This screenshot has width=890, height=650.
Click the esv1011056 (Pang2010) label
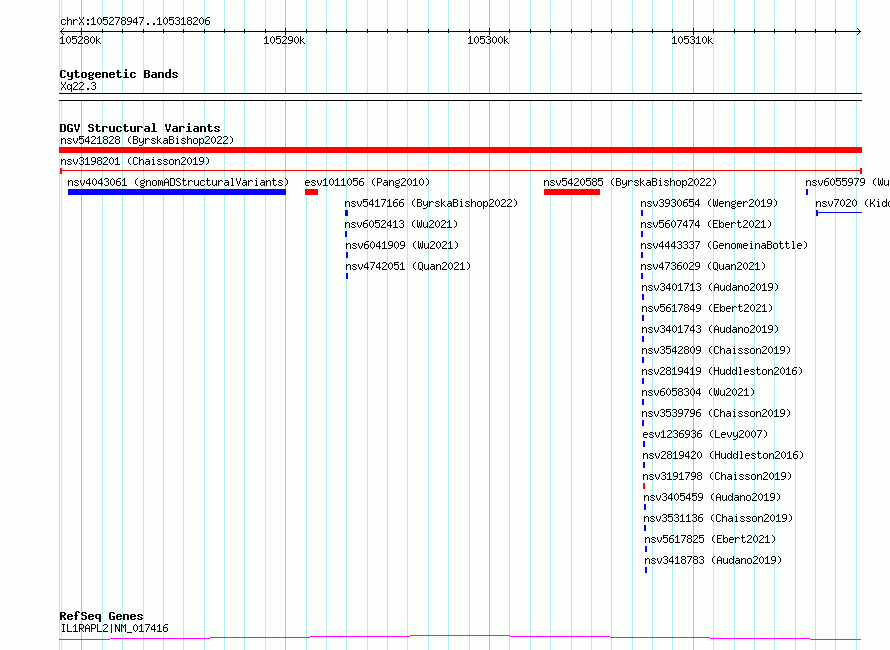367,182
